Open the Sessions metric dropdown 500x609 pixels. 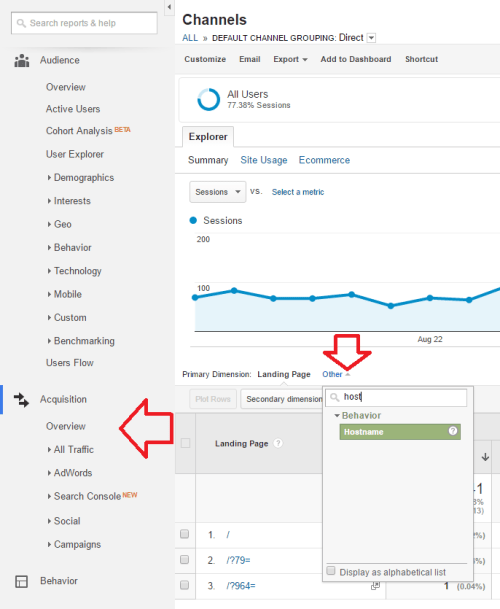click(x=218, y=192)
